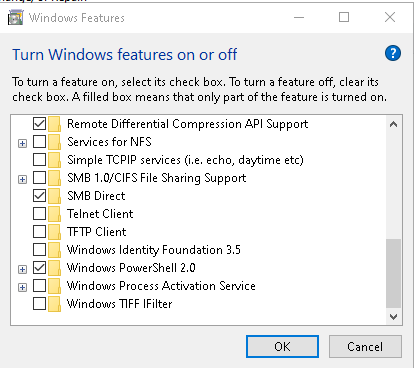Select the TFTP Client label
The image size is (414, 368).
[x=97, y=232]
